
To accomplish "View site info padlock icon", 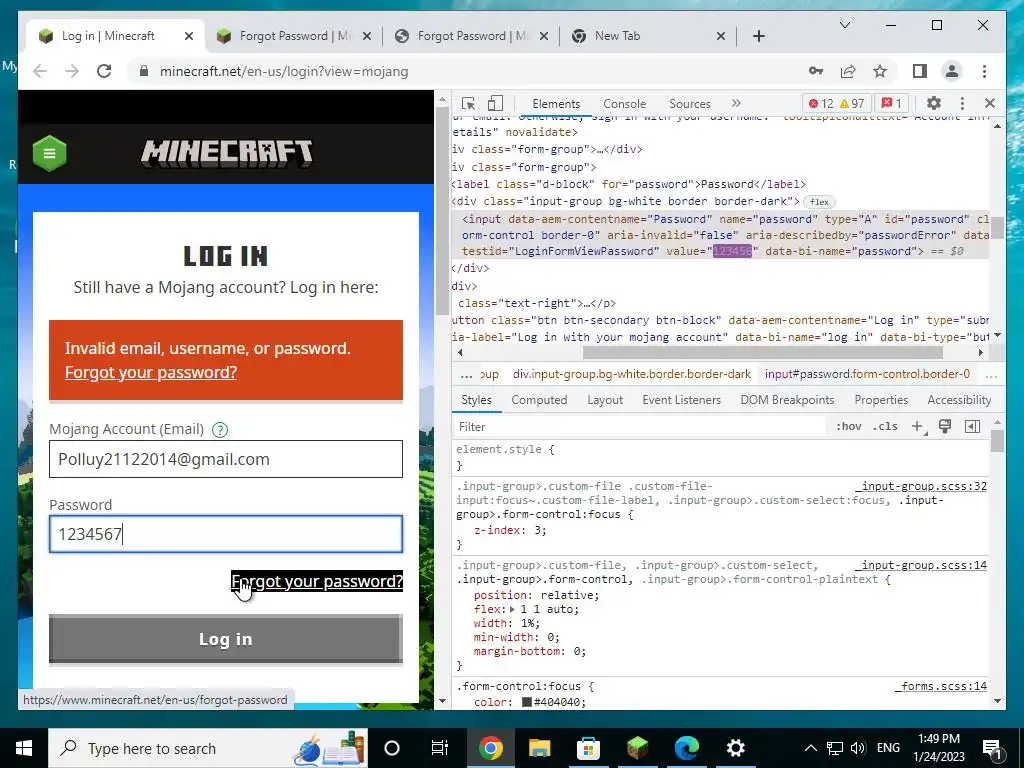I will click(144, 71).
